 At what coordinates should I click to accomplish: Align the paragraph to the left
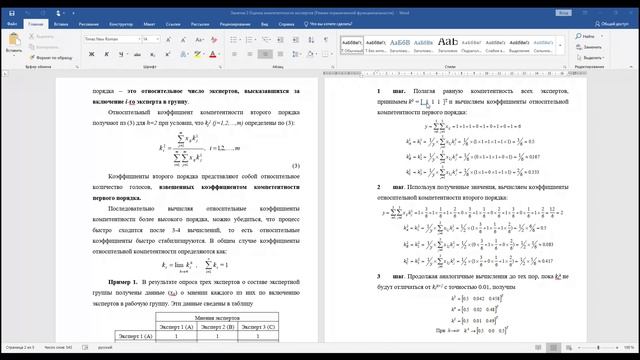[234, 54]
